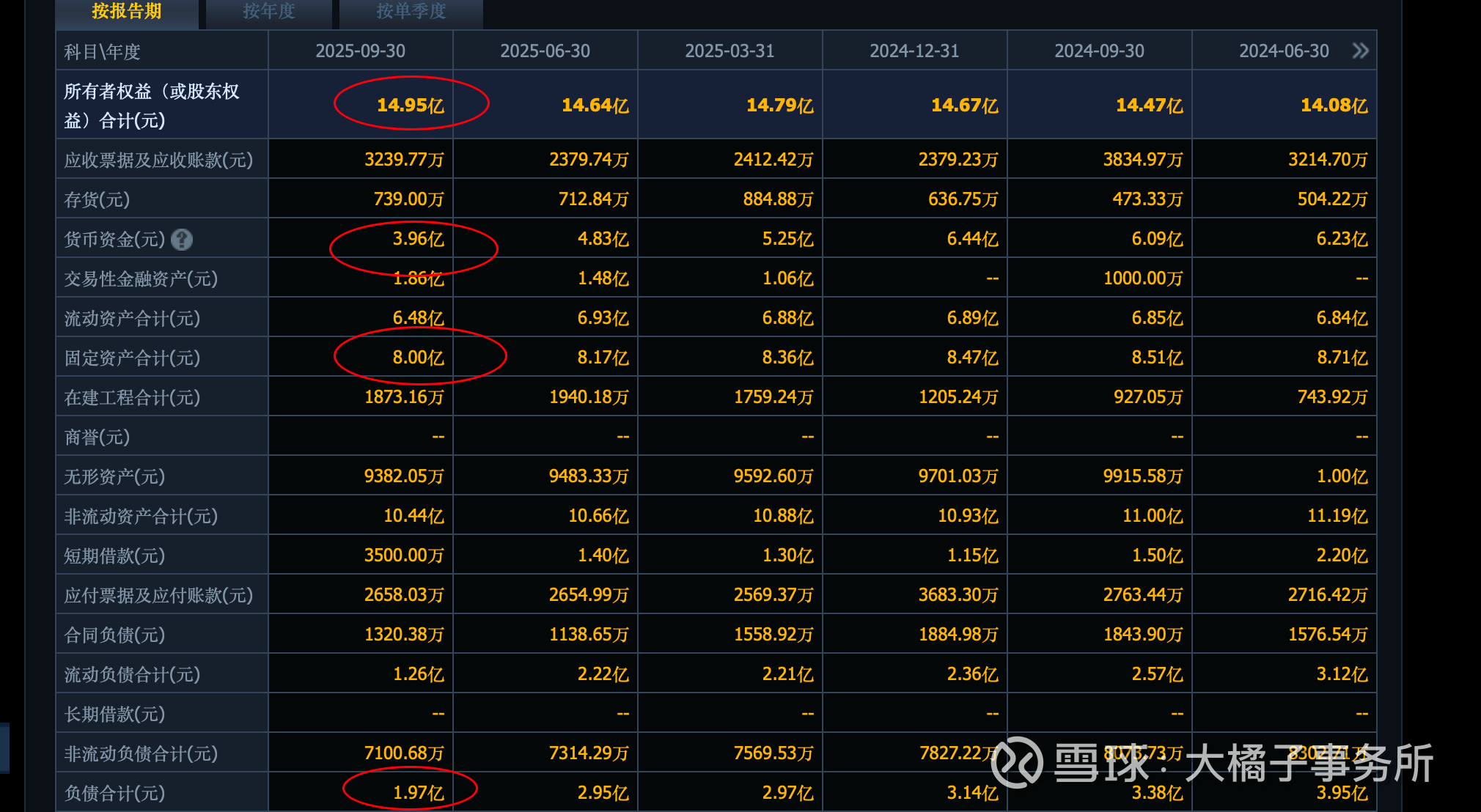This screenshot has height=812, width=1481.
Task: Click the 3.96亿 cash value
Action: (418, 239)
